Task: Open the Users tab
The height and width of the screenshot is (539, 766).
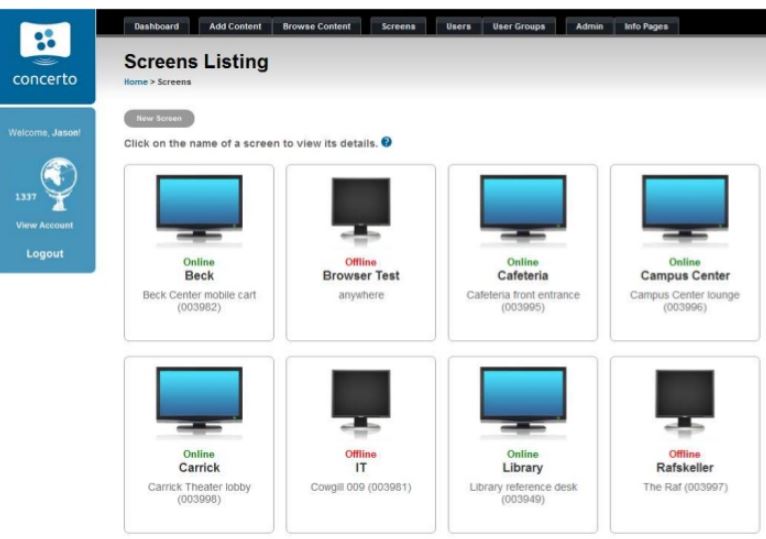Action: tap(458, 26)
